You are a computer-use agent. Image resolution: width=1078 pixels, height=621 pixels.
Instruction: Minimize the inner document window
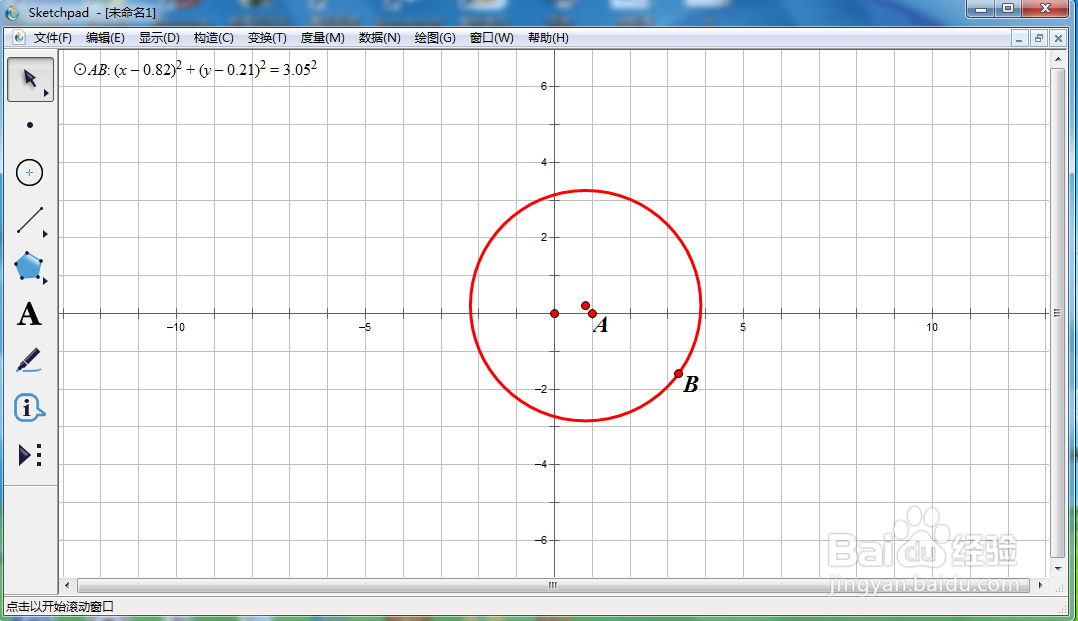pyautogui.click(x=1019, y=39)
